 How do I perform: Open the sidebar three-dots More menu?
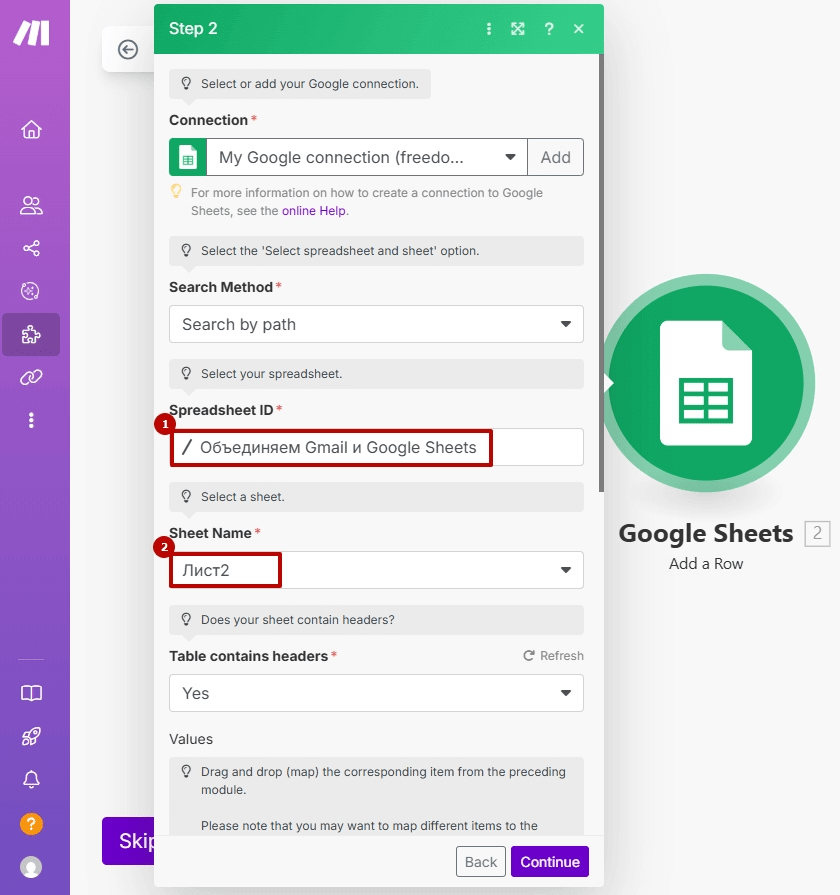click(31, 421)
